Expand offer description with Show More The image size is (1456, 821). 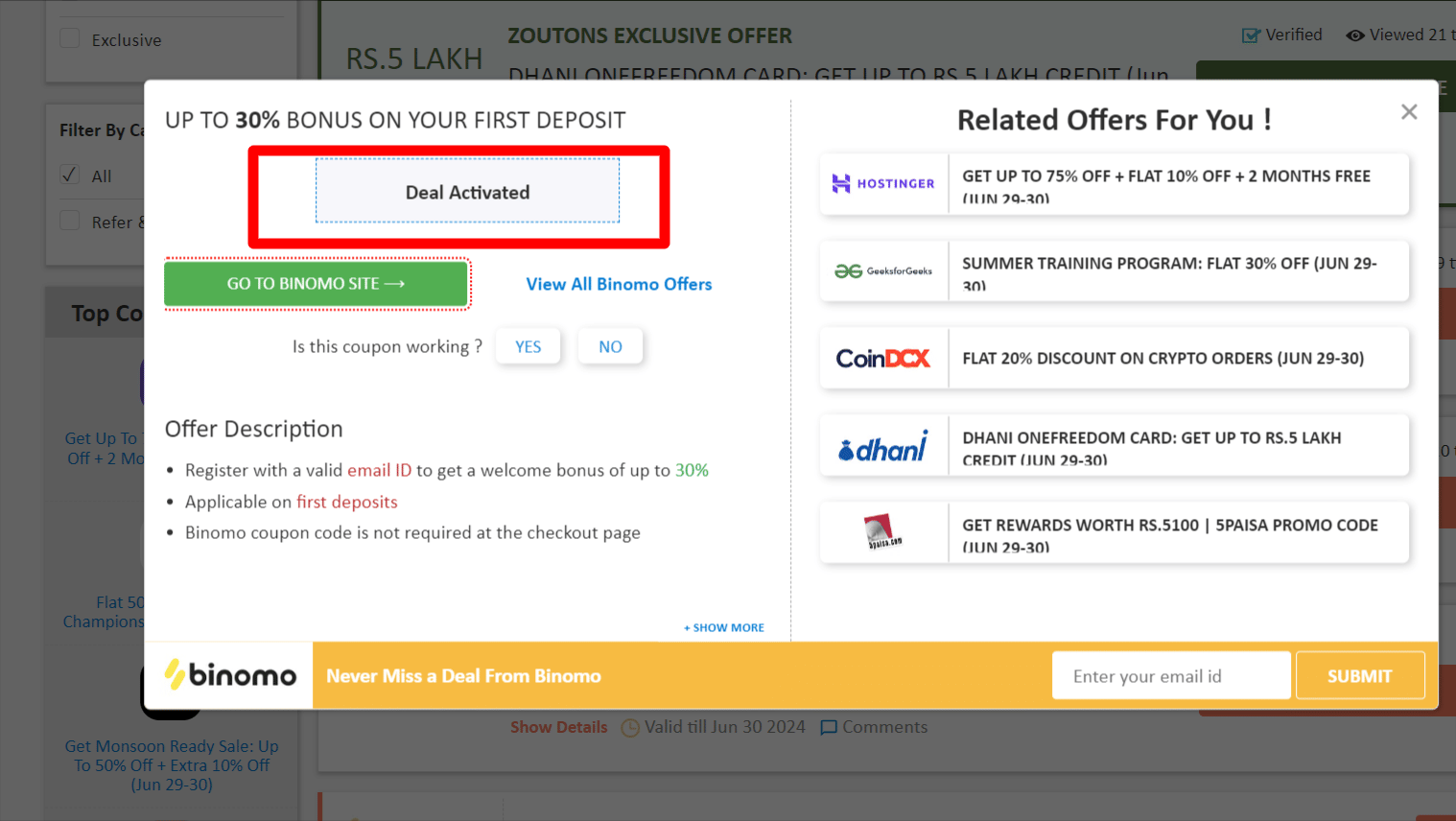(724, 627)
